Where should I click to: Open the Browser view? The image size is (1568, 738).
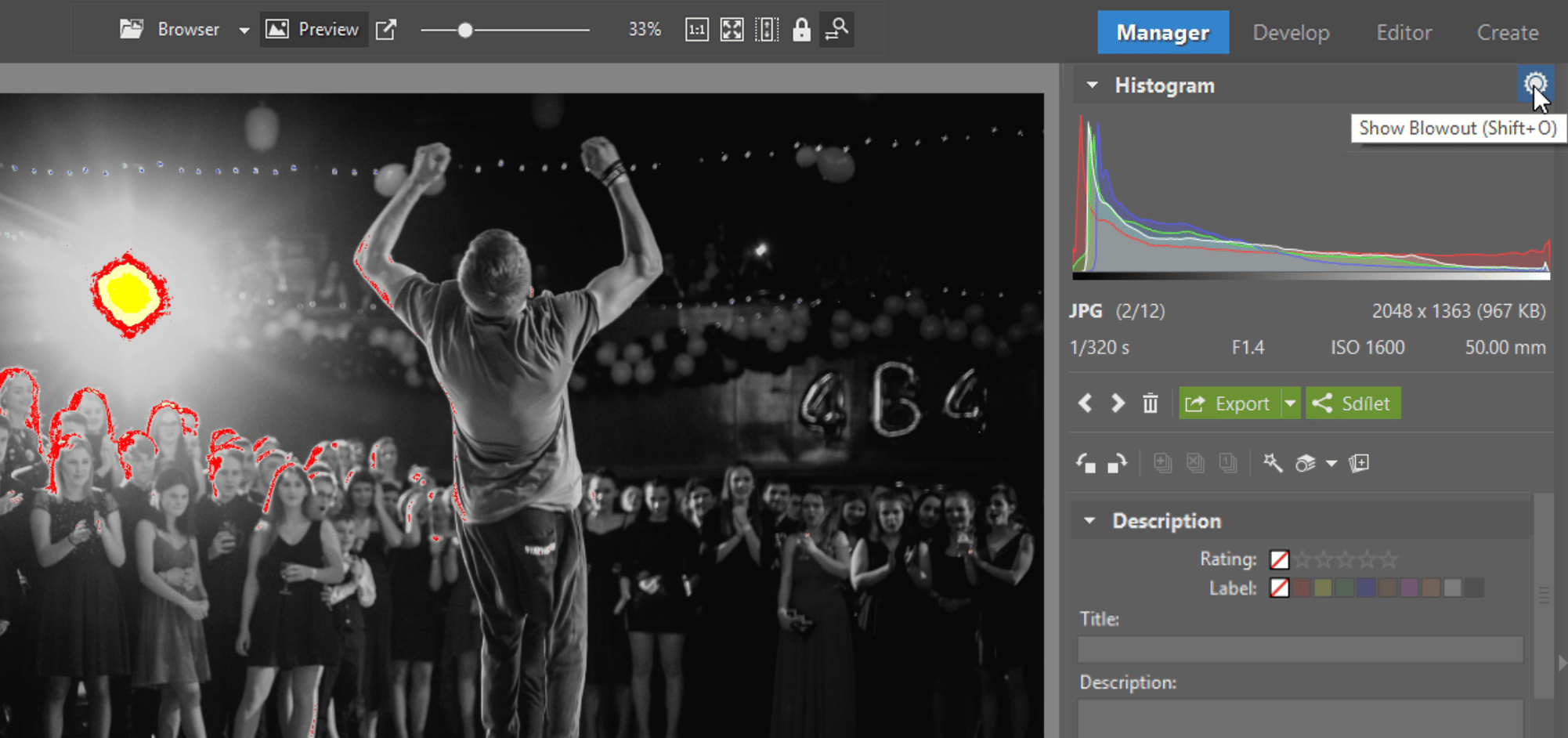169,30
